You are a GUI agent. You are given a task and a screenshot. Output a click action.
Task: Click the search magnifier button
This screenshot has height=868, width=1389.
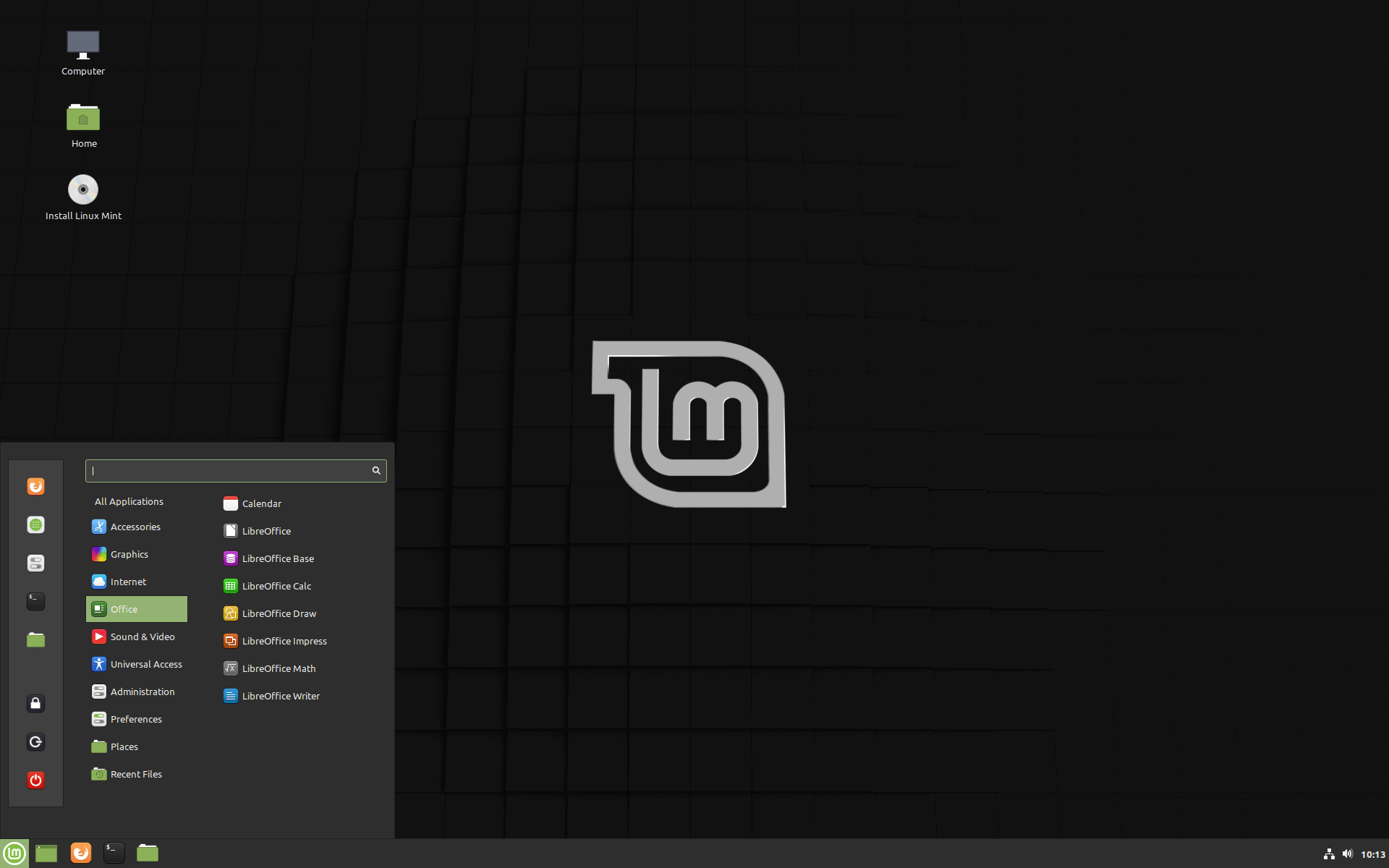[x=376, y=470]
